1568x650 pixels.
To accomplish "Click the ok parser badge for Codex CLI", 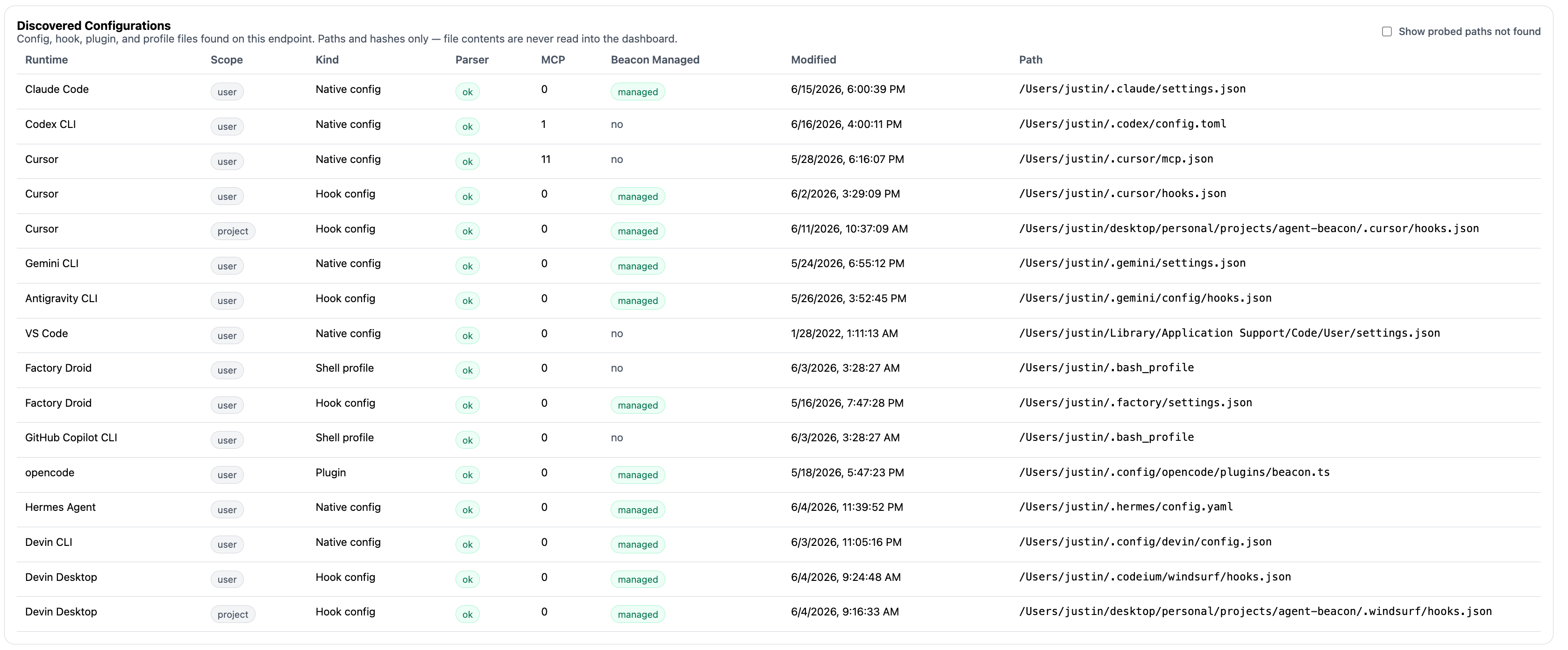I will [x=468, y=127].
